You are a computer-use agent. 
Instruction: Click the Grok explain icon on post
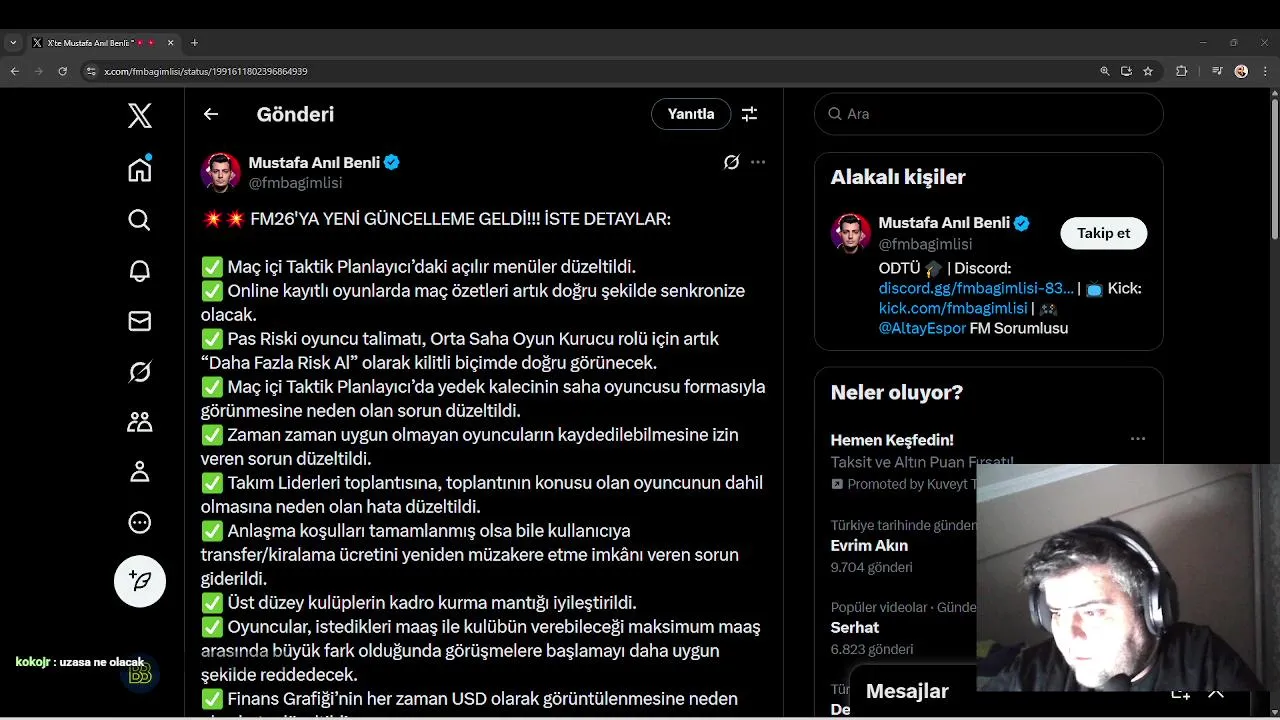tap(732, 162)
